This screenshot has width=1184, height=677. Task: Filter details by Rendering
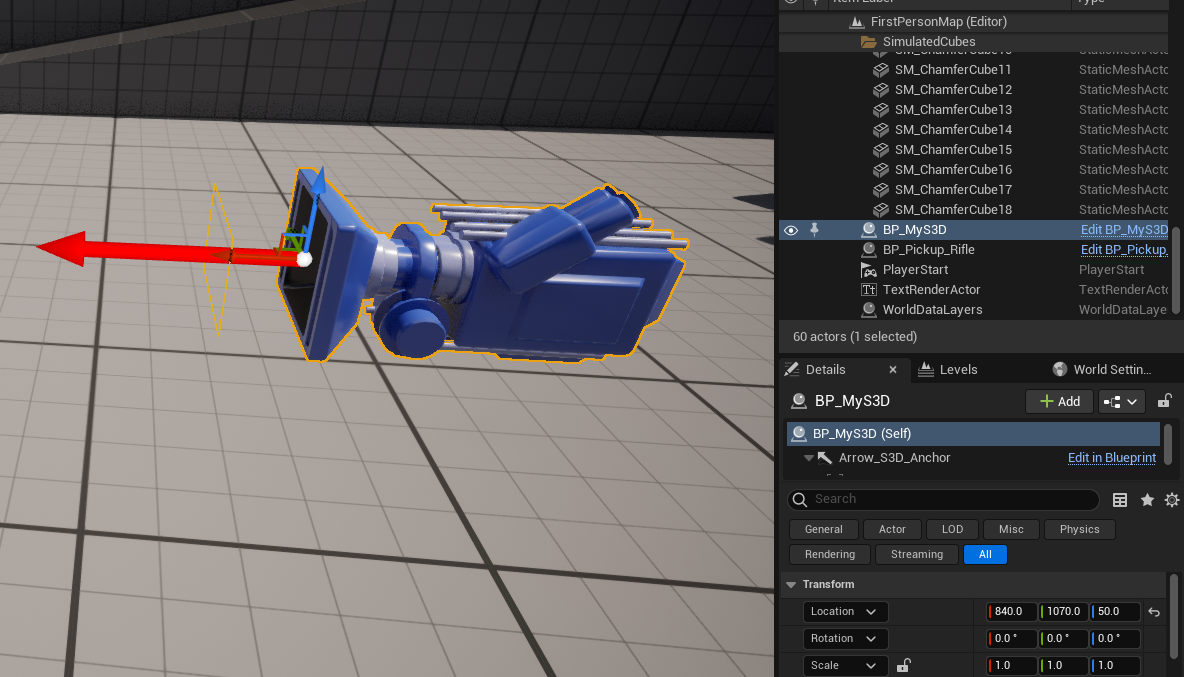coord(830,555)
